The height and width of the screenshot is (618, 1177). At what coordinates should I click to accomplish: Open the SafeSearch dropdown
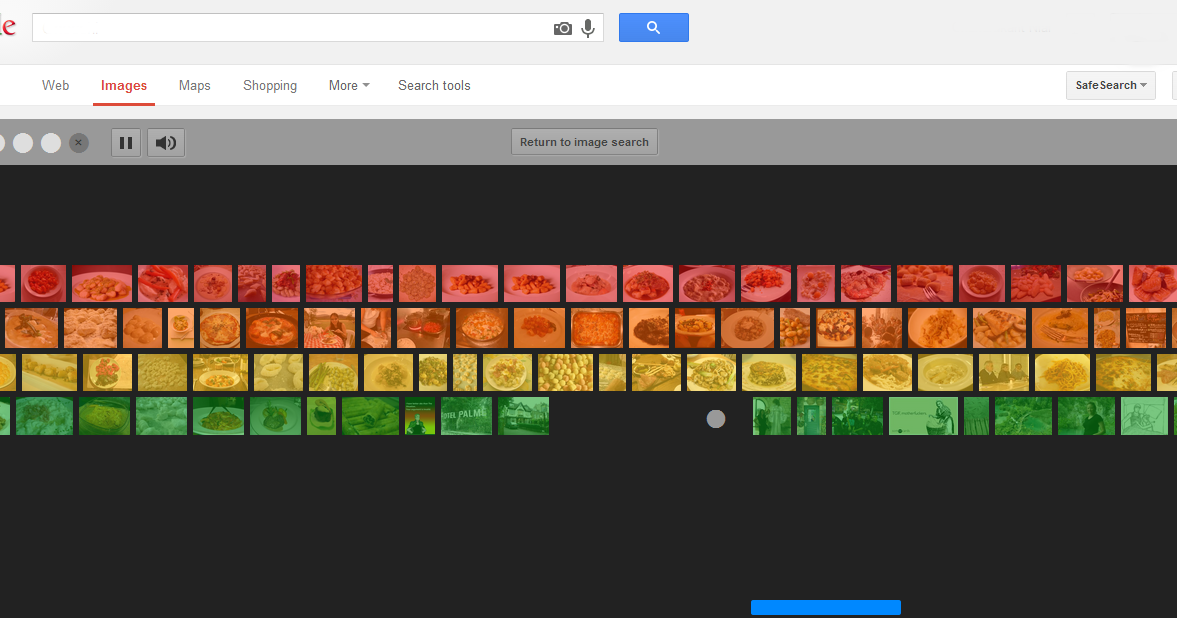click(x=1110, y=86)
